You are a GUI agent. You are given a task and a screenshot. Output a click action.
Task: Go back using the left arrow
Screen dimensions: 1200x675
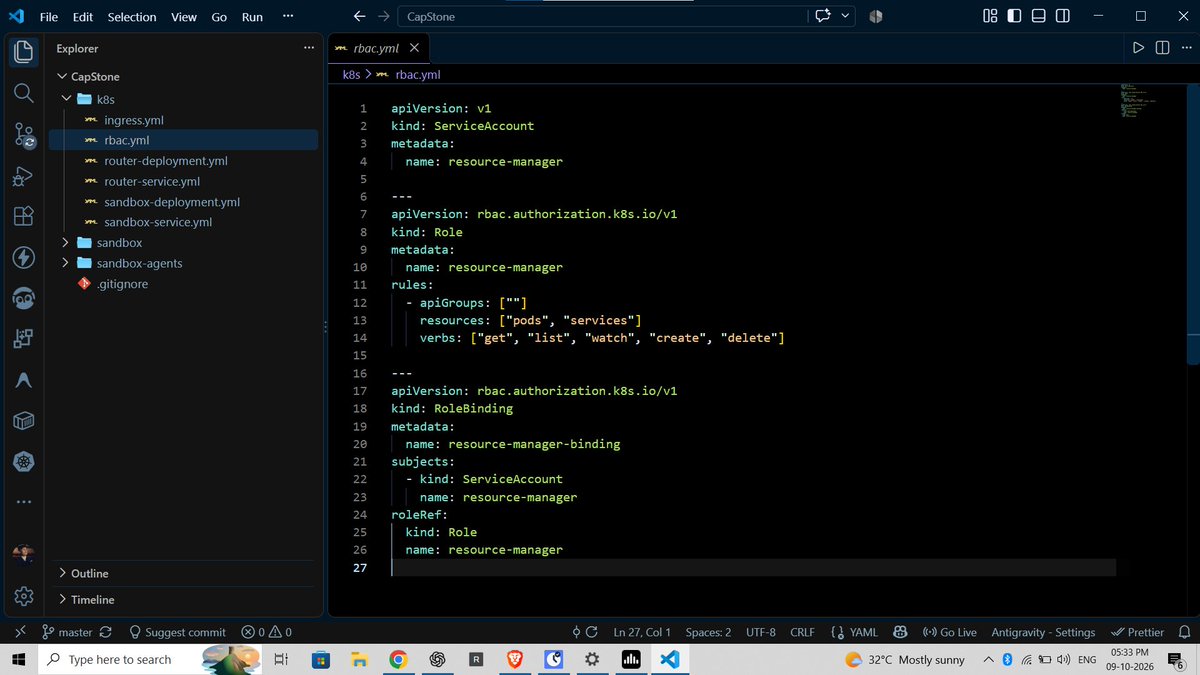(360, 16)
